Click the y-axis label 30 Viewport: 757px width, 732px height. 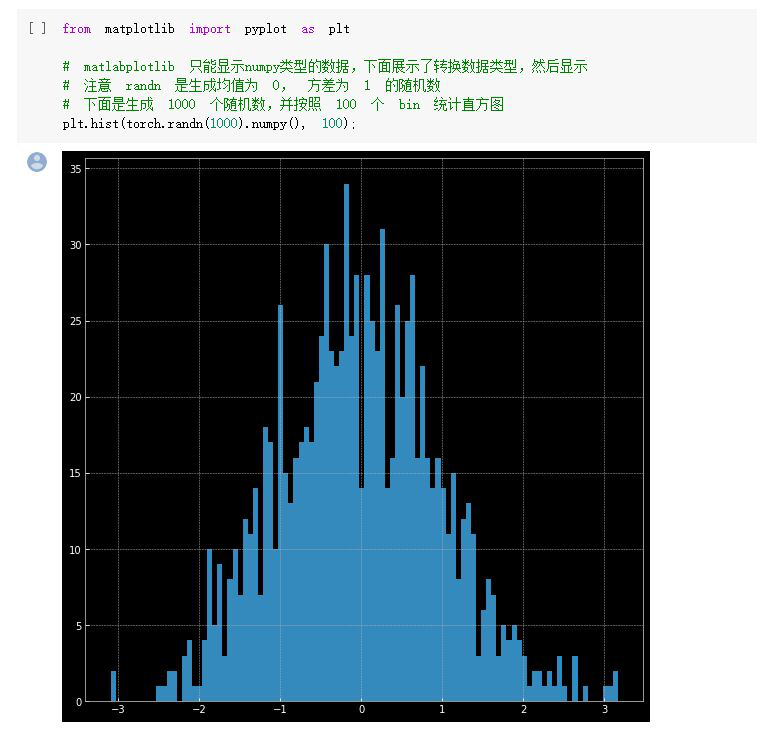[76, 245]
